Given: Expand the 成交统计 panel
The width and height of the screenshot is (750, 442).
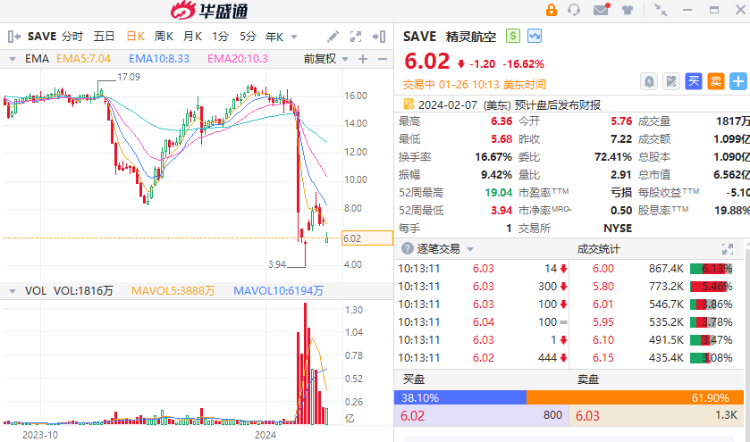Looking at the screenshot, I should point(727,249).
